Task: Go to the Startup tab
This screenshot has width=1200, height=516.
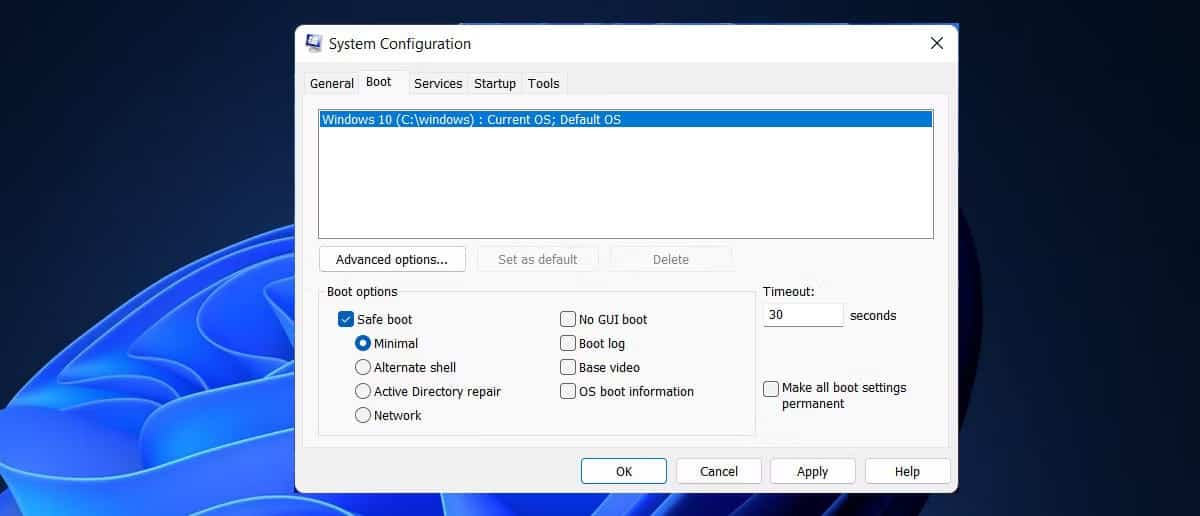Action: point(495,84)
